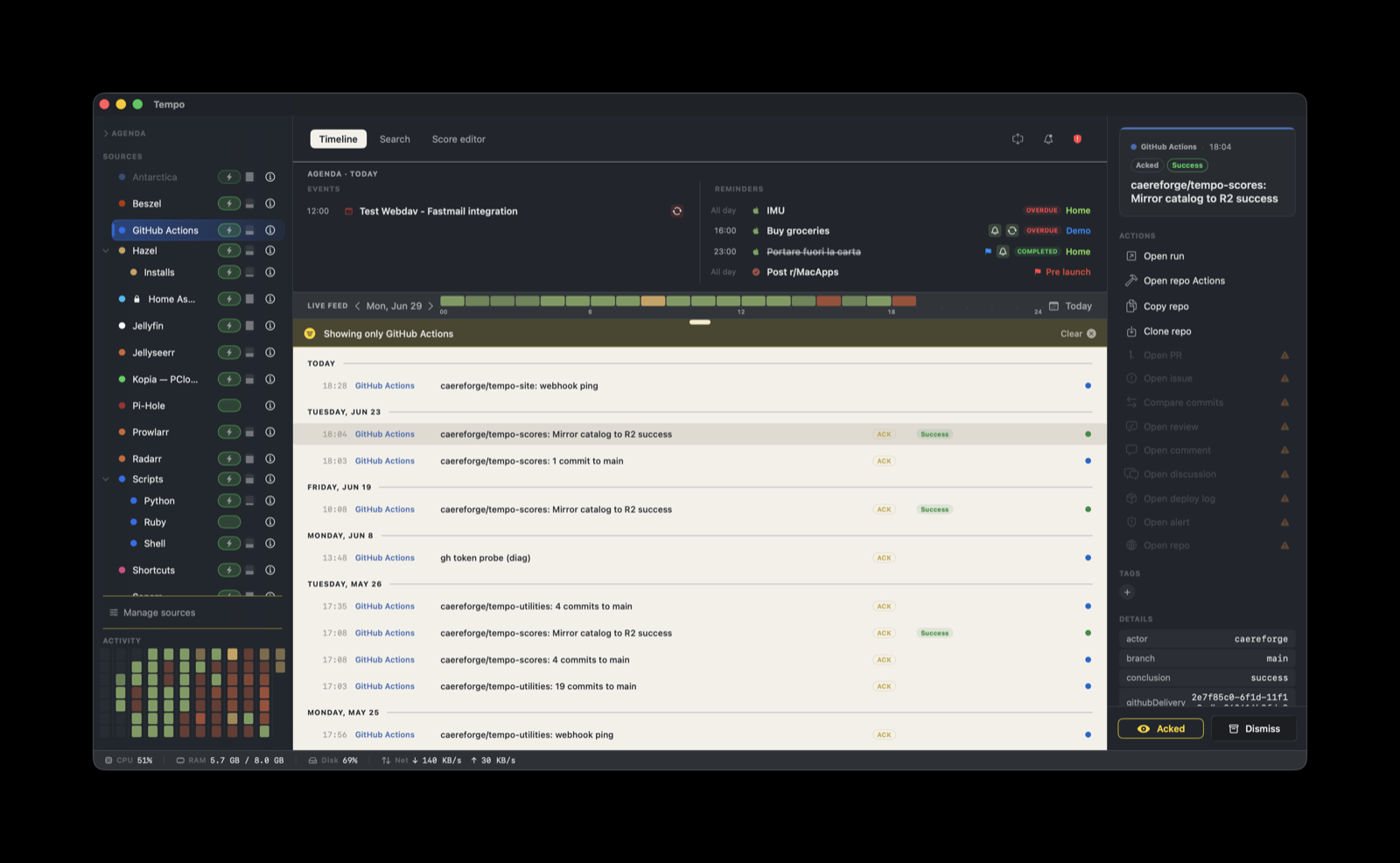Click the Pre launch flag label

coord(1067,272)
